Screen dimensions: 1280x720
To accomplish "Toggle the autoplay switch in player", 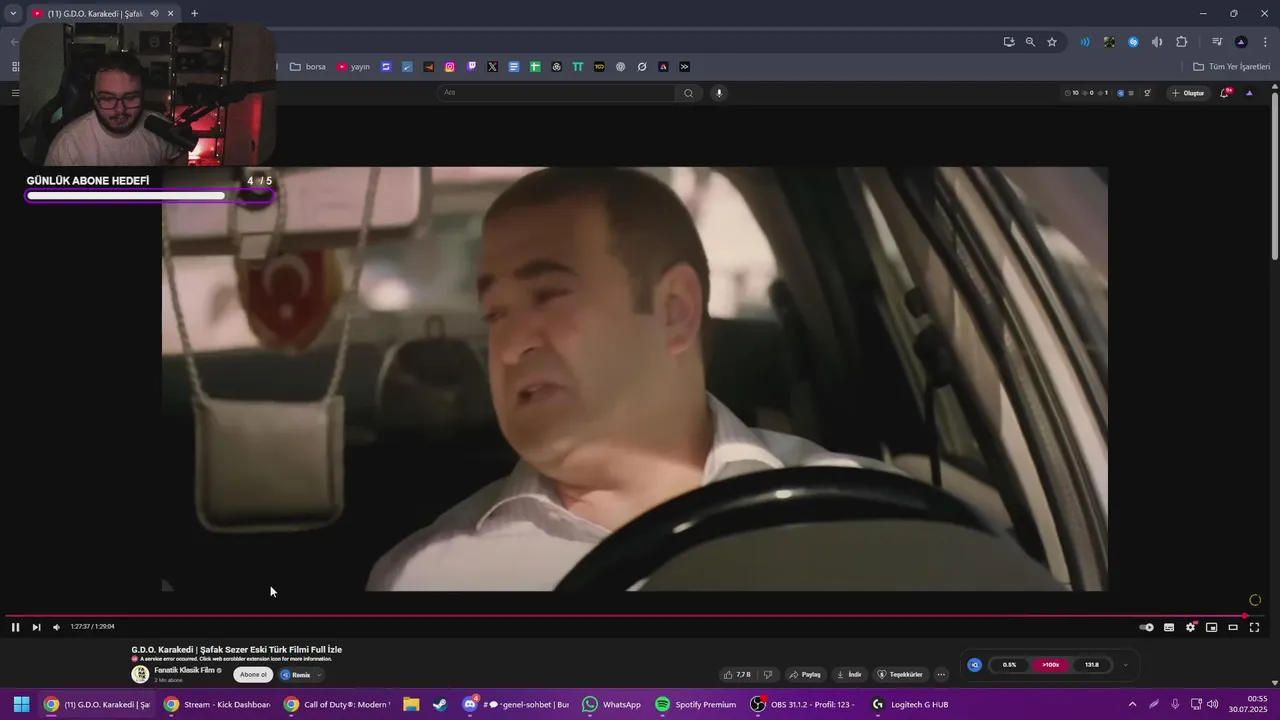I will point(1147,627).
